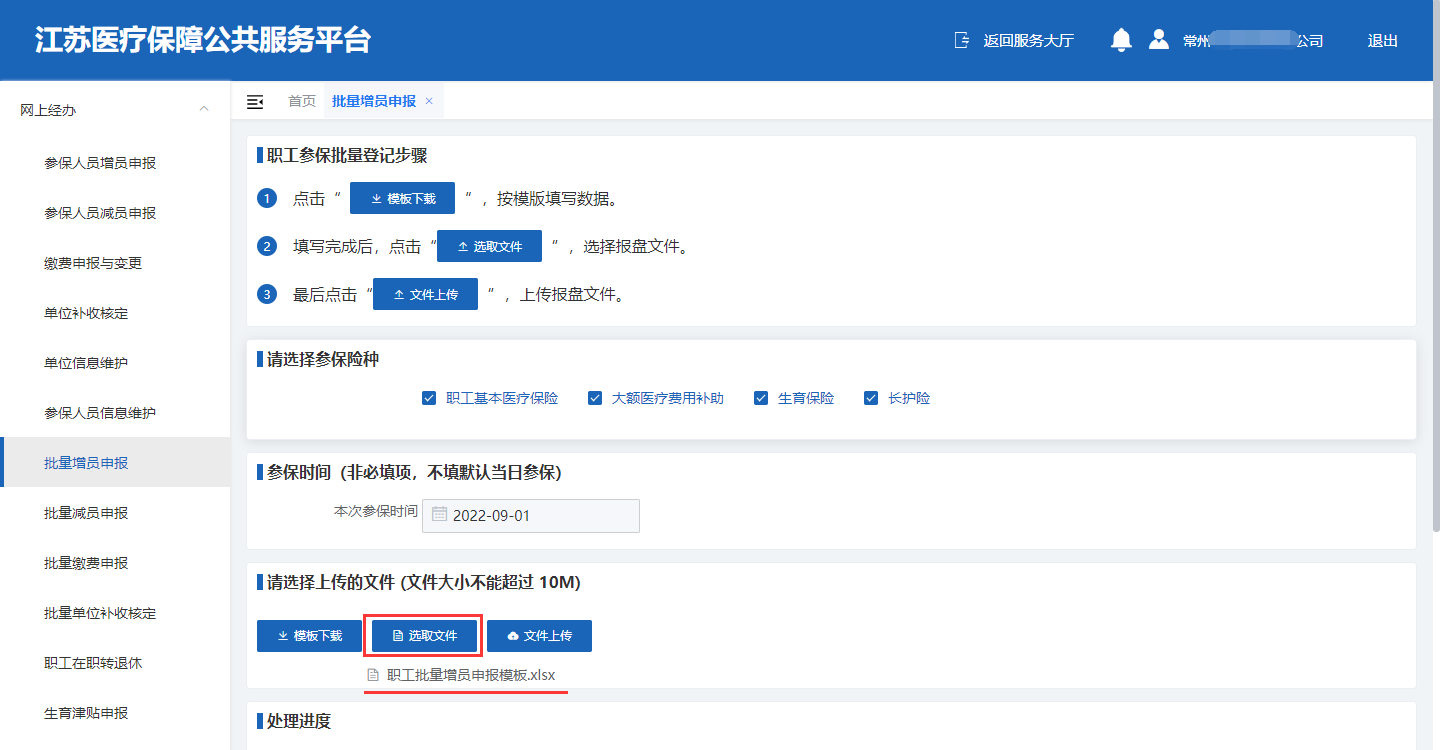Click 文件上传 button in the upload section
The width and height of the screenshot is (1440, 750).
click(x=539, y=636)
